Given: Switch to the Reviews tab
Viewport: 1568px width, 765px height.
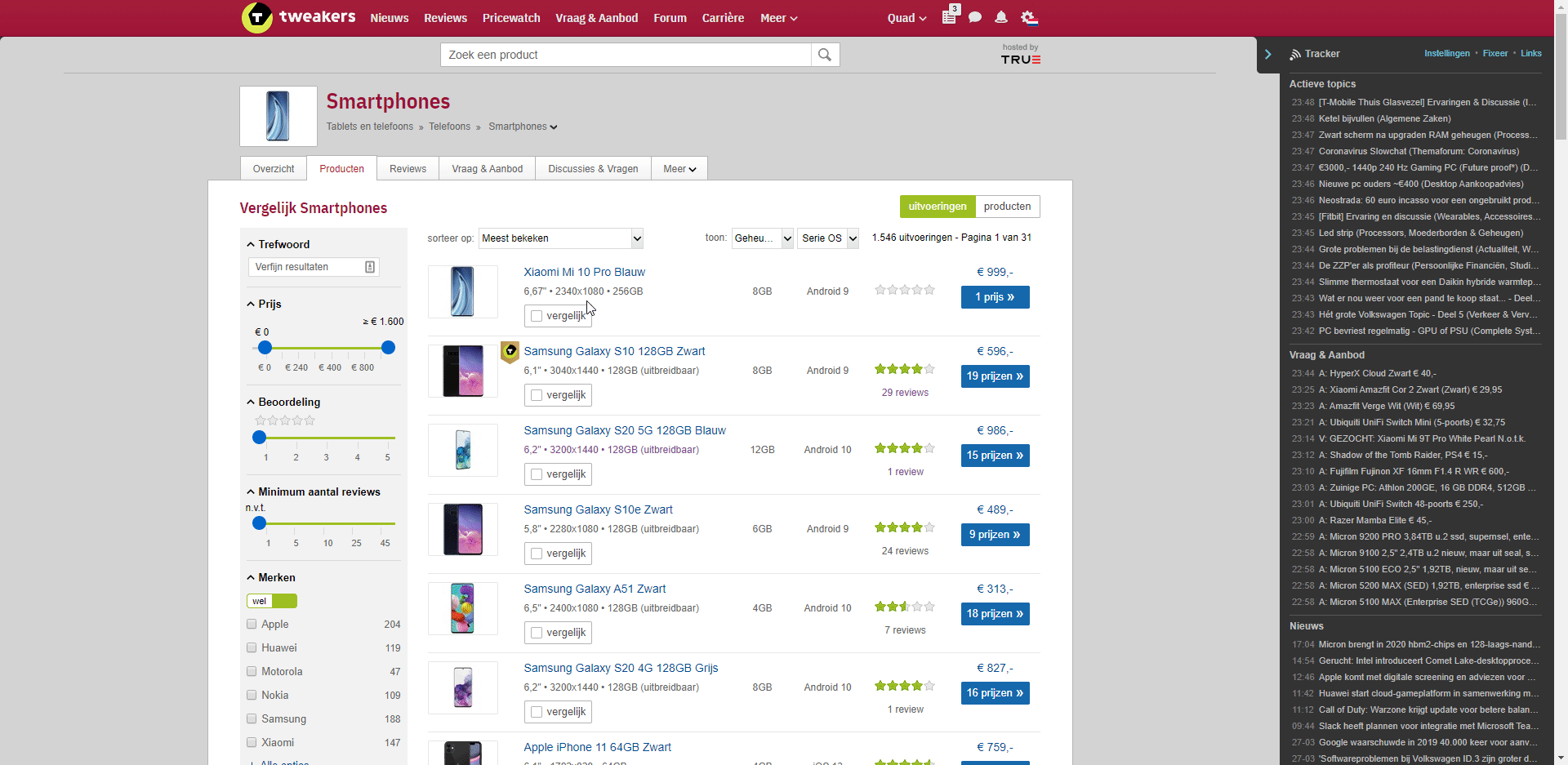Looking at the screenshot, I should pos(408,169).
